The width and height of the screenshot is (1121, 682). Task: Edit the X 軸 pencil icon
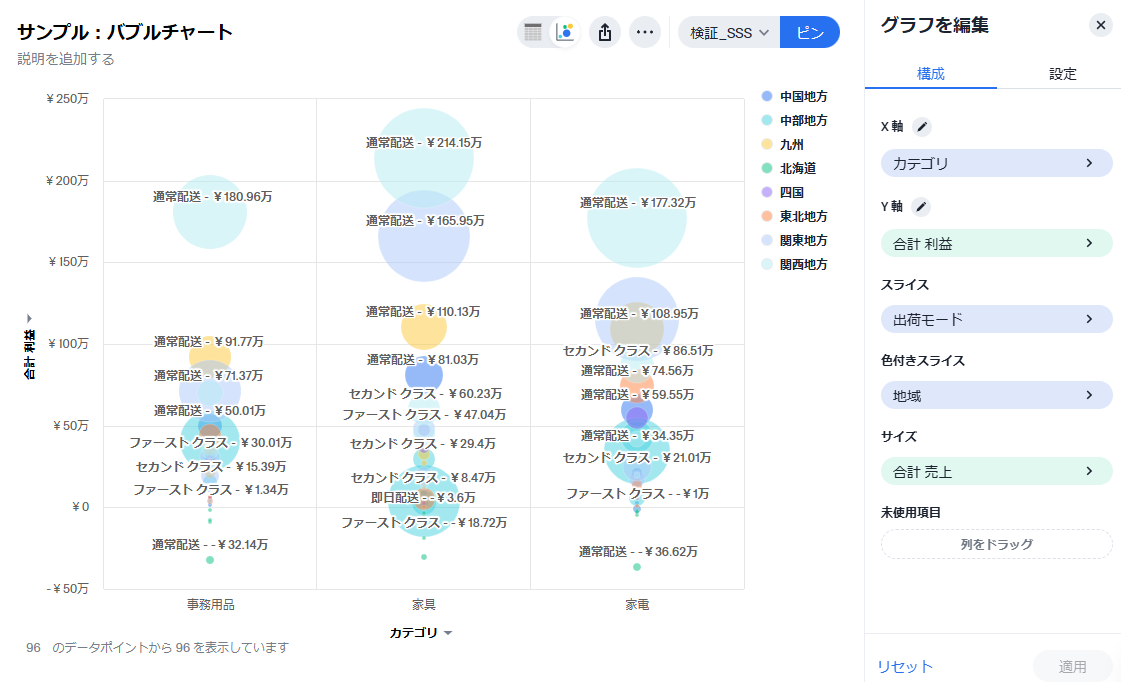coord(922,126)
